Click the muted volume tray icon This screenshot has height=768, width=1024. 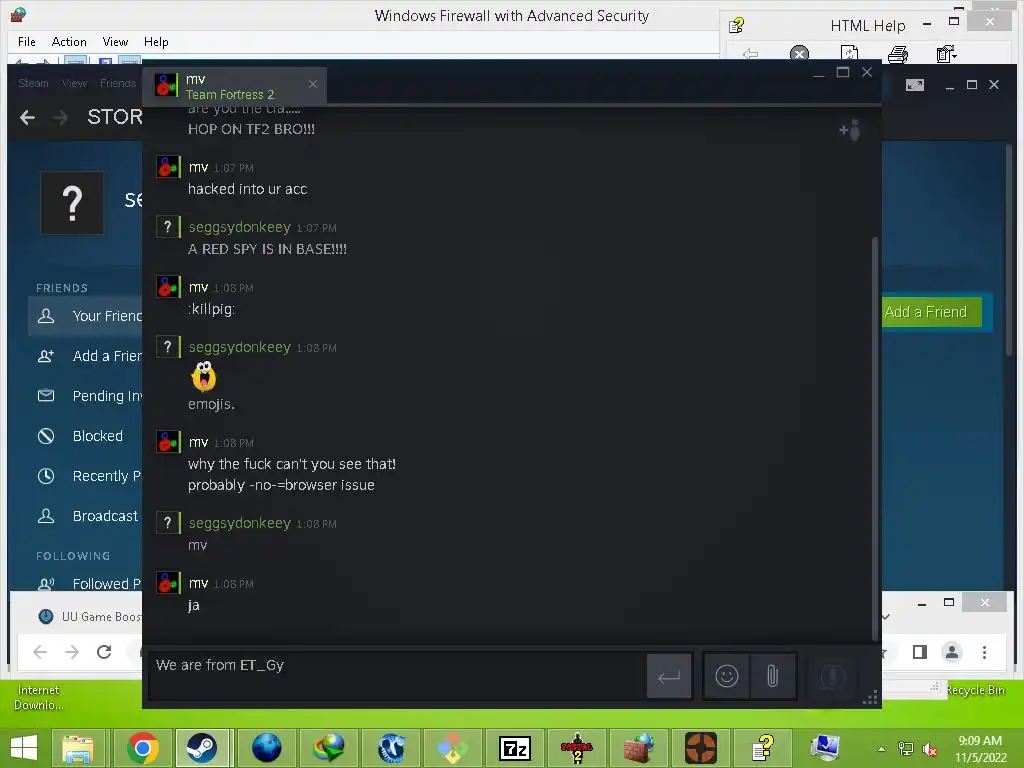930,749
